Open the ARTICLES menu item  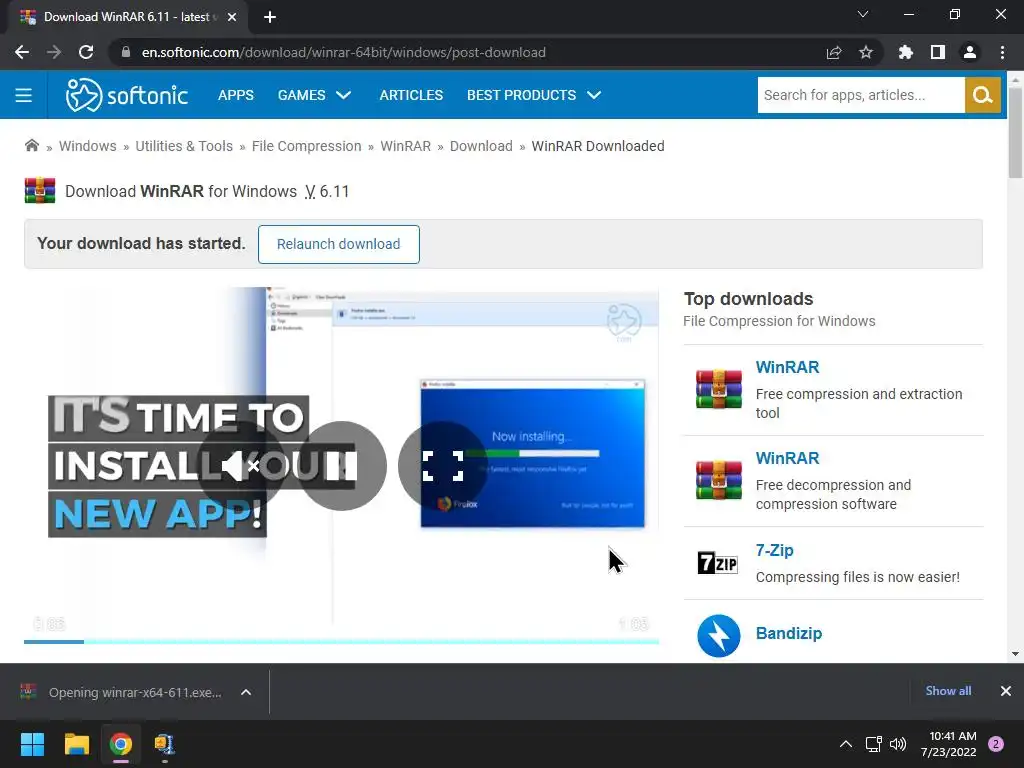[x=411, y=95]
